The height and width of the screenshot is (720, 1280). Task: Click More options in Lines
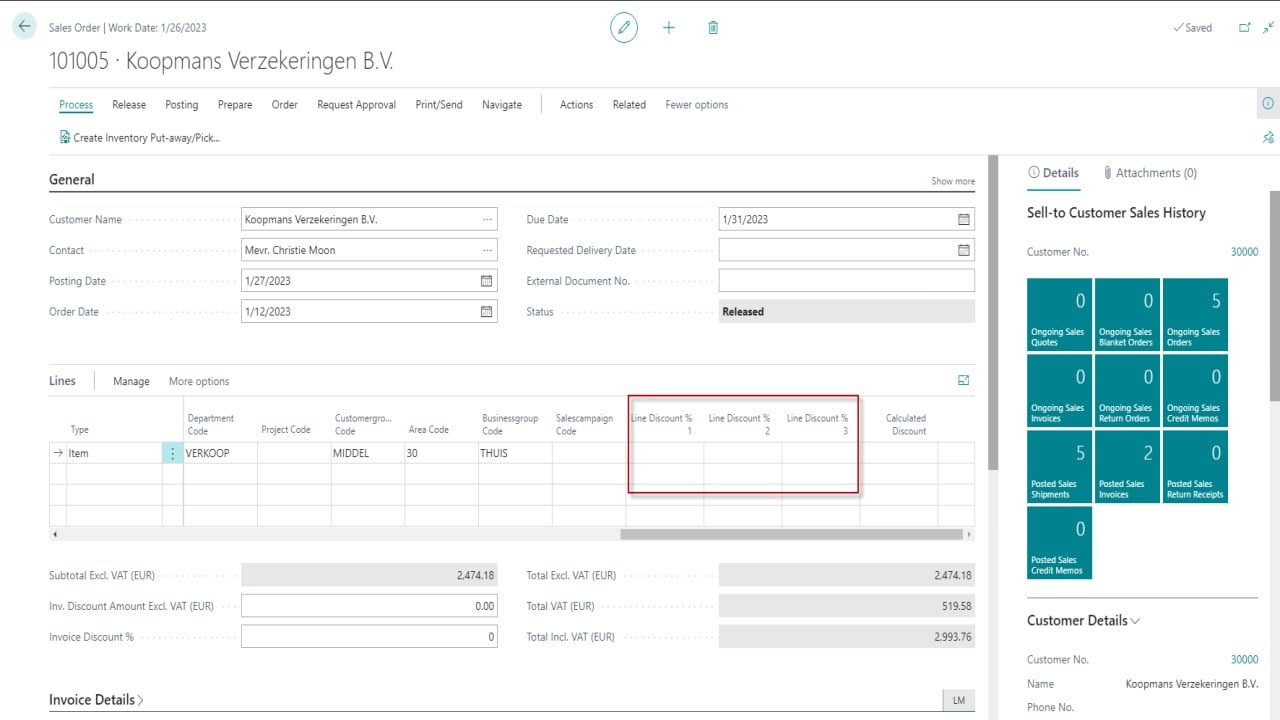(x=199, y=381)
